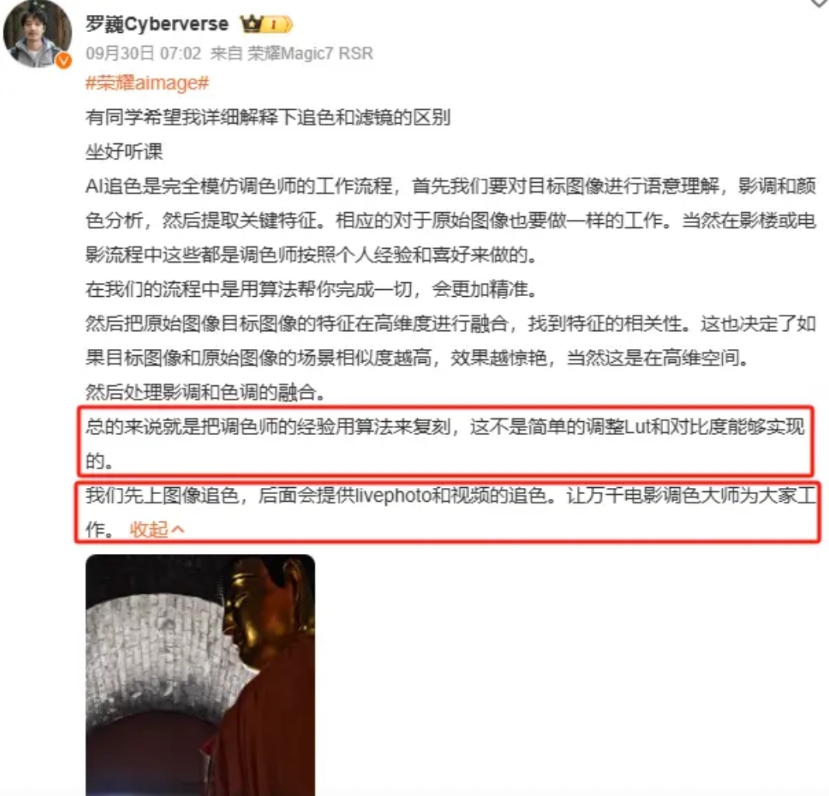Open the post options chevron at top-right
The height and width of the screenshot is (796, 829).
[x=820, y=3]
